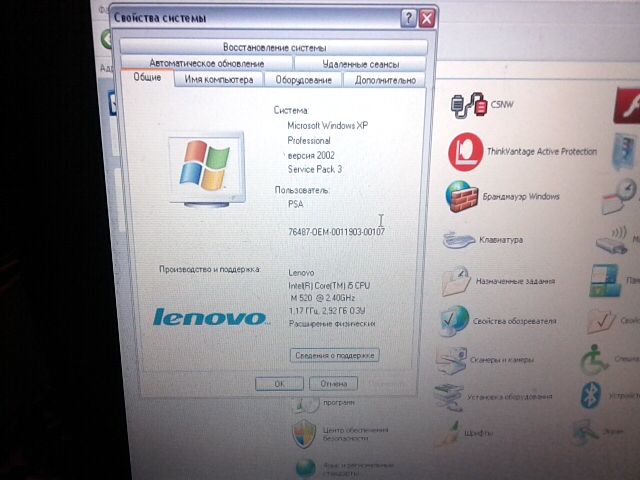This screenshot has height=480, width=640.
Task: Open the accessibility wheelchair icon
Action: [593, 360]
